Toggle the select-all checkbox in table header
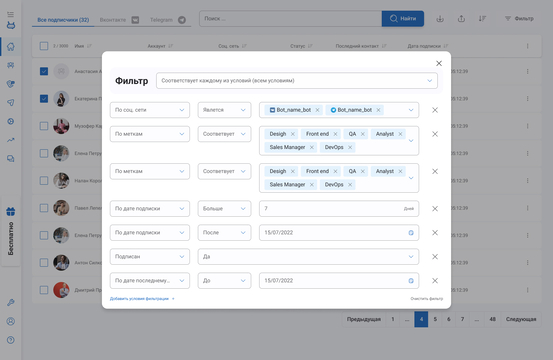Screen dimensions: 553x360 click(44, 46)
